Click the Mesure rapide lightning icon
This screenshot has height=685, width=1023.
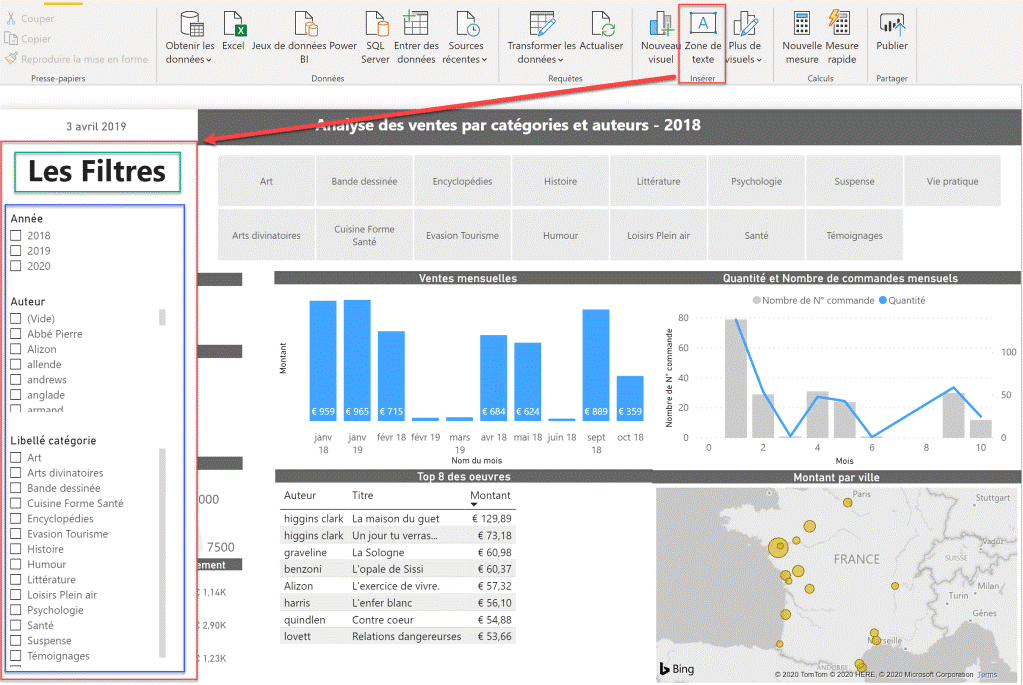coord(840,23)
